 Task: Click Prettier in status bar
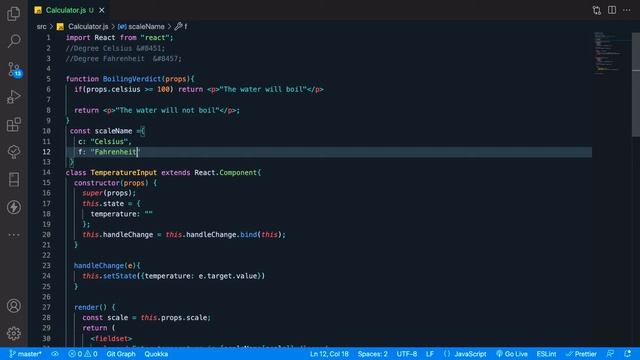pyautogui.click(x=581, y=354)
